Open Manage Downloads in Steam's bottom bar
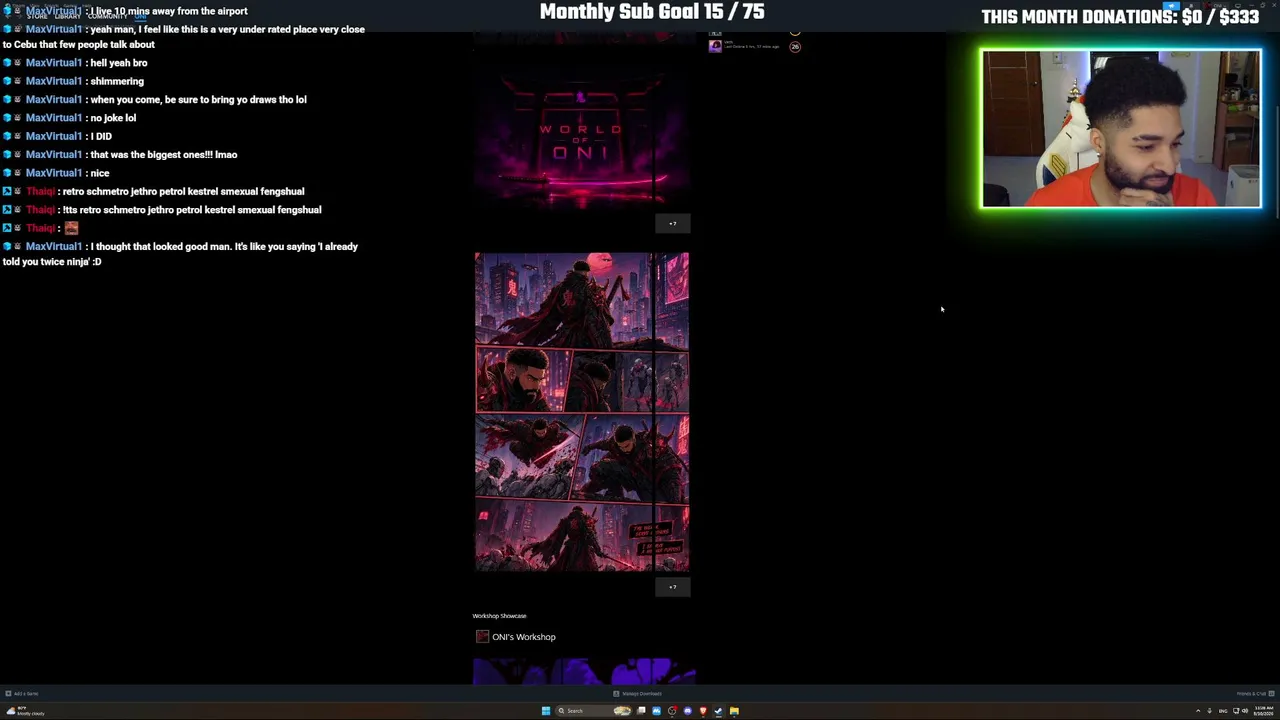The height and width of the screenshot is (720, 1280). click(638, 693)
